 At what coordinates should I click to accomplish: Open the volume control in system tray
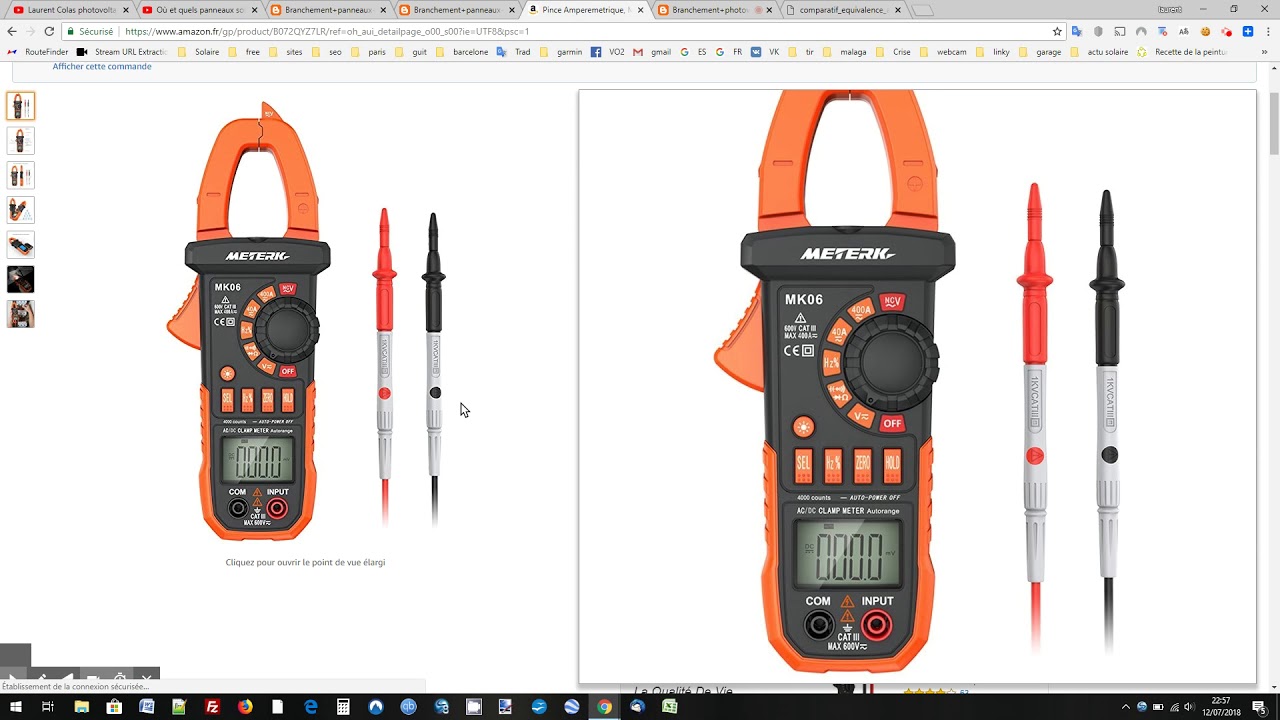(1190, 707)
